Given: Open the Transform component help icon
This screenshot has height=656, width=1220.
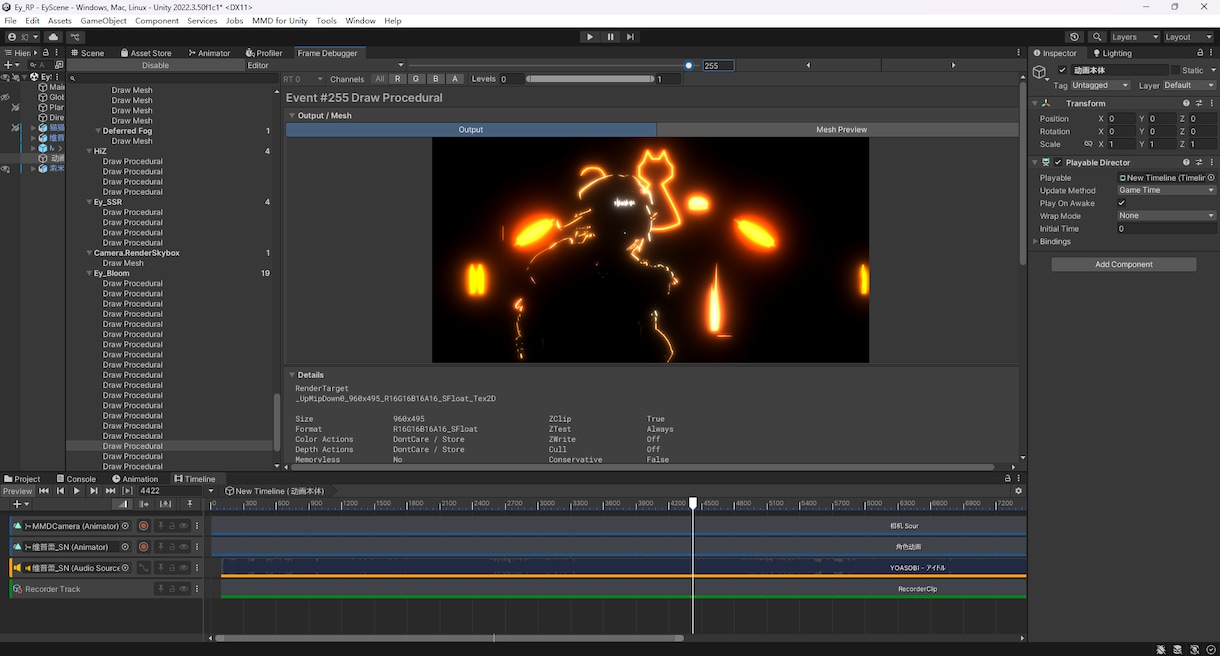Looking at the screenshot, I should pyautogui.click(x=1187, y=103).
